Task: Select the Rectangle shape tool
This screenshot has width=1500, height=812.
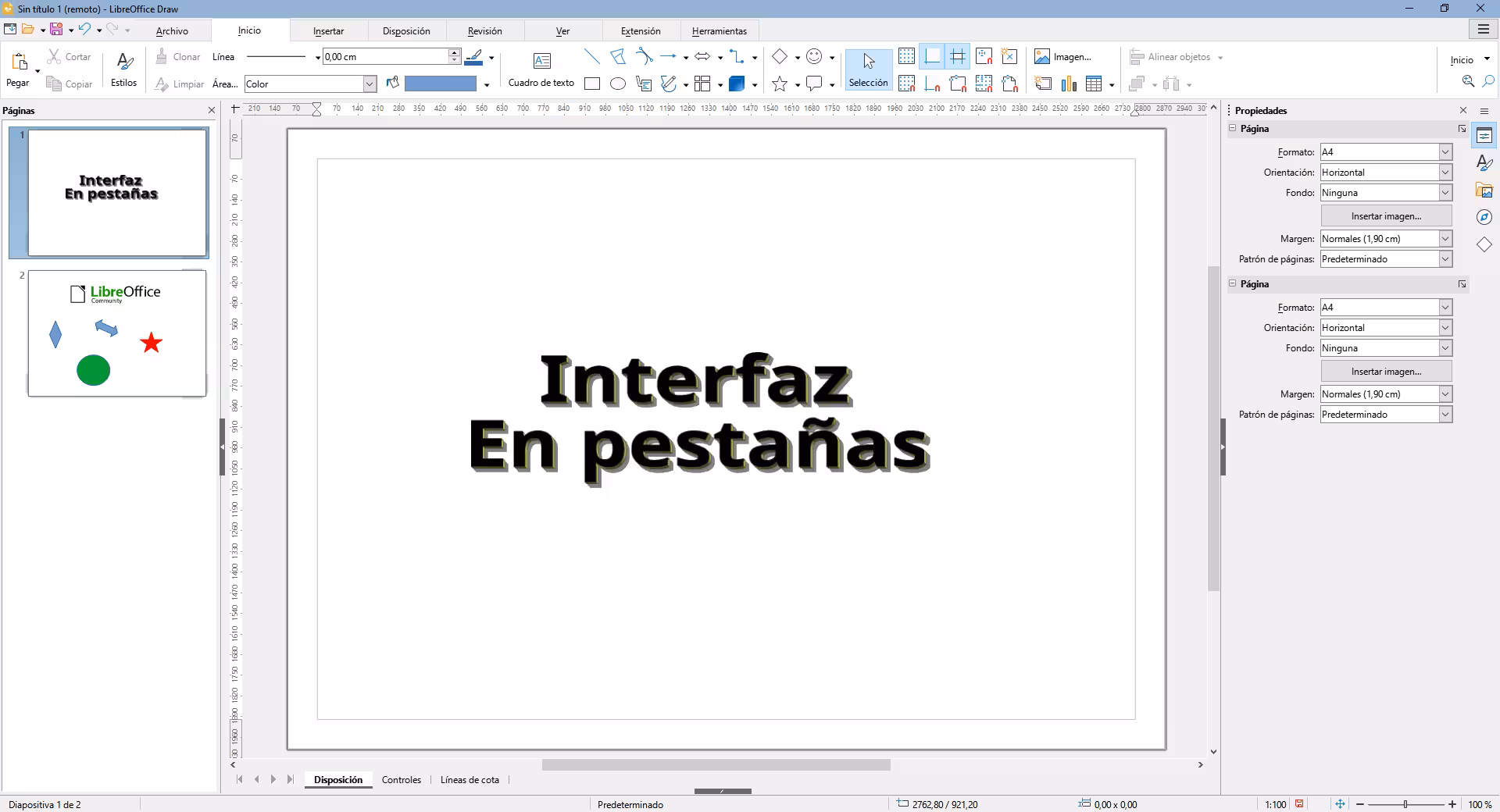Action: pyautogui.click(x=592, y=84)
